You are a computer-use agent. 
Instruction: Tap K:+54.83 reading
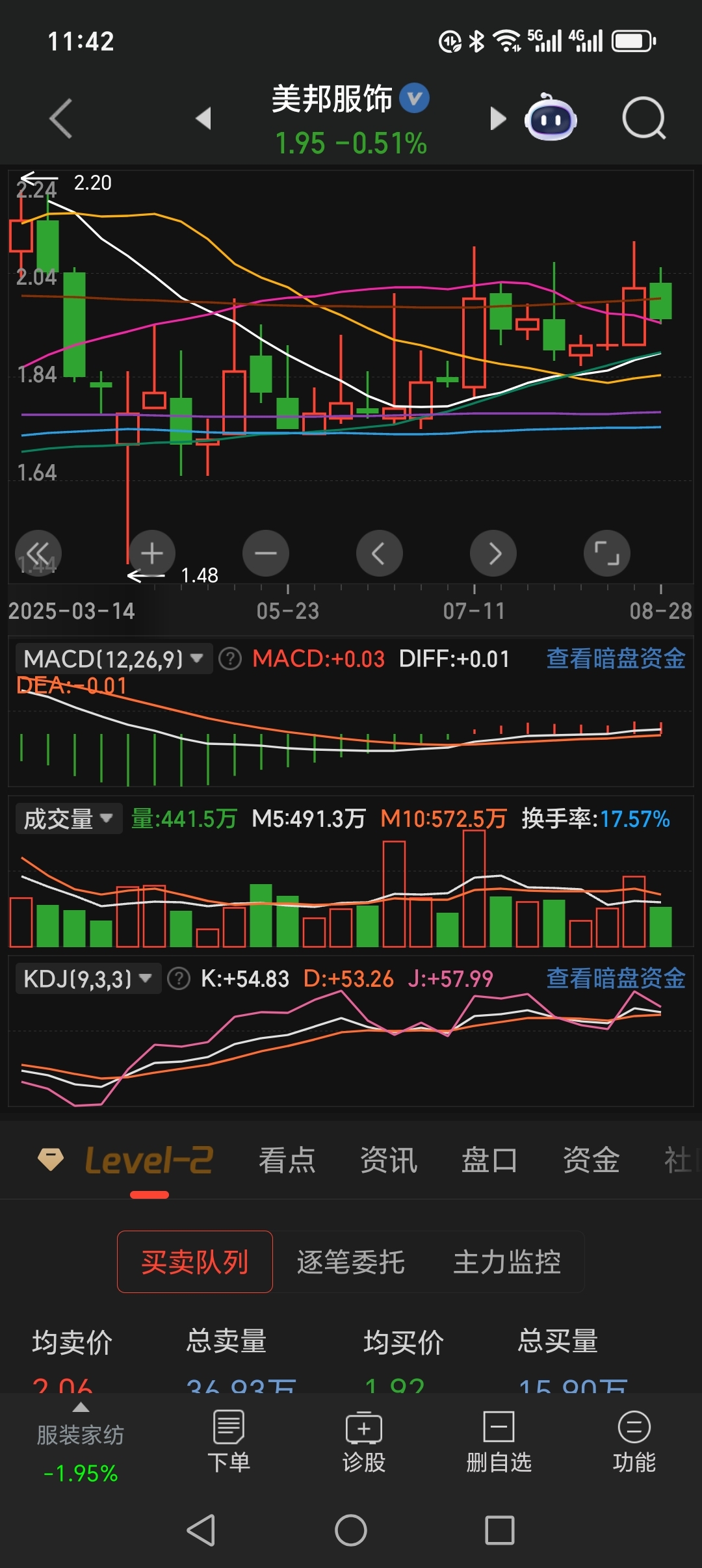(x=244, y=978)
